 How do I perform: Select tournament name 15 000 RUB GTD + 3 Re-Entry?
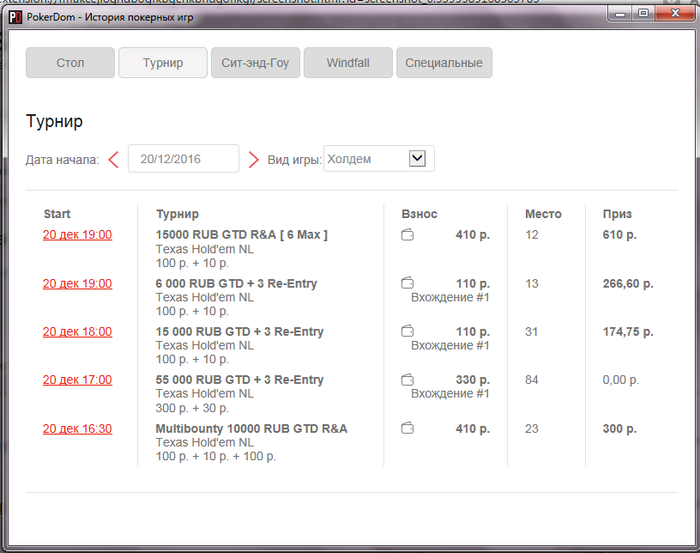pyautogui.click(x=240, y=332)
